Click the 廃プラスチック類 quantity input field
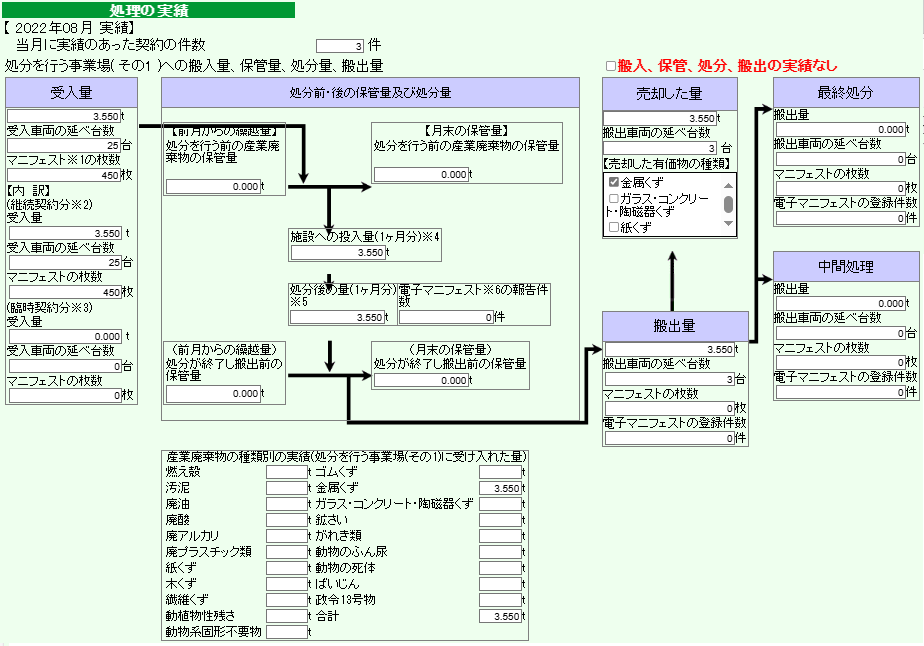 (287, 552)
